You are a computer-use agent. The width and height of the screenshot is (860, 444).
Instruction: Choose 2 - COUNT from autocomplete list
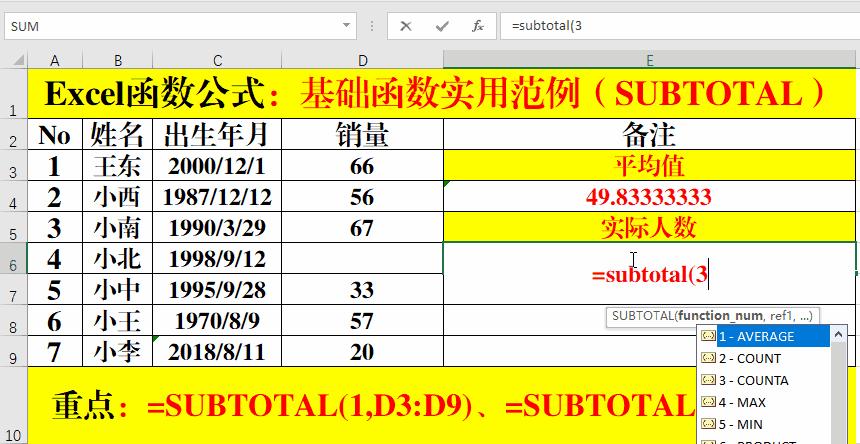tap(766, 358)
